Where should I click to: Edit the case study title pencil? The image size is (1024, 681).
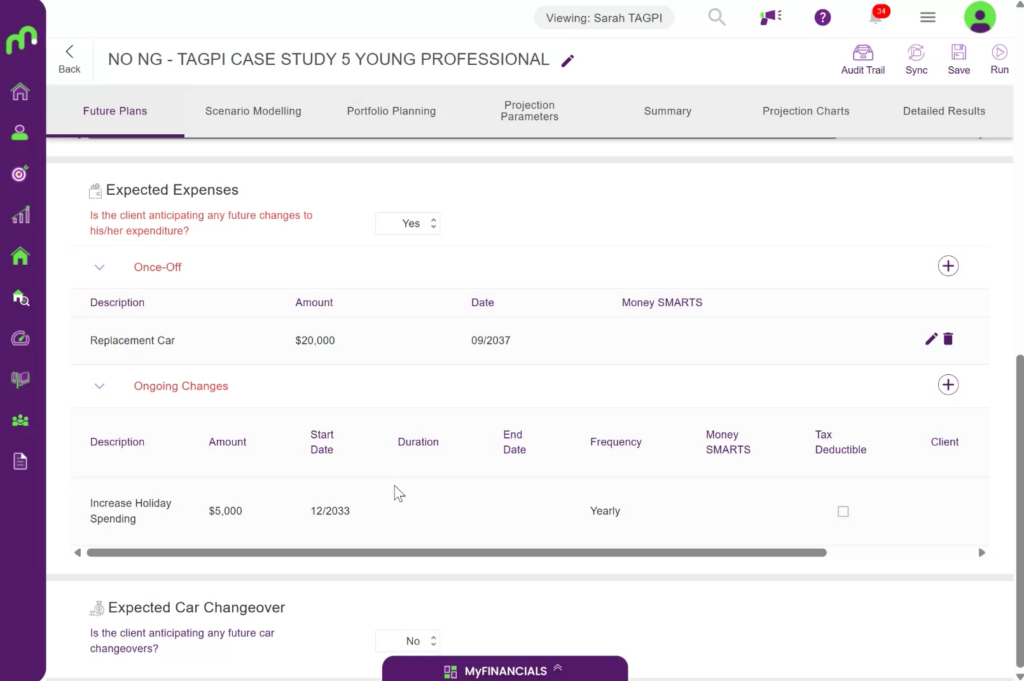(568, 61)
